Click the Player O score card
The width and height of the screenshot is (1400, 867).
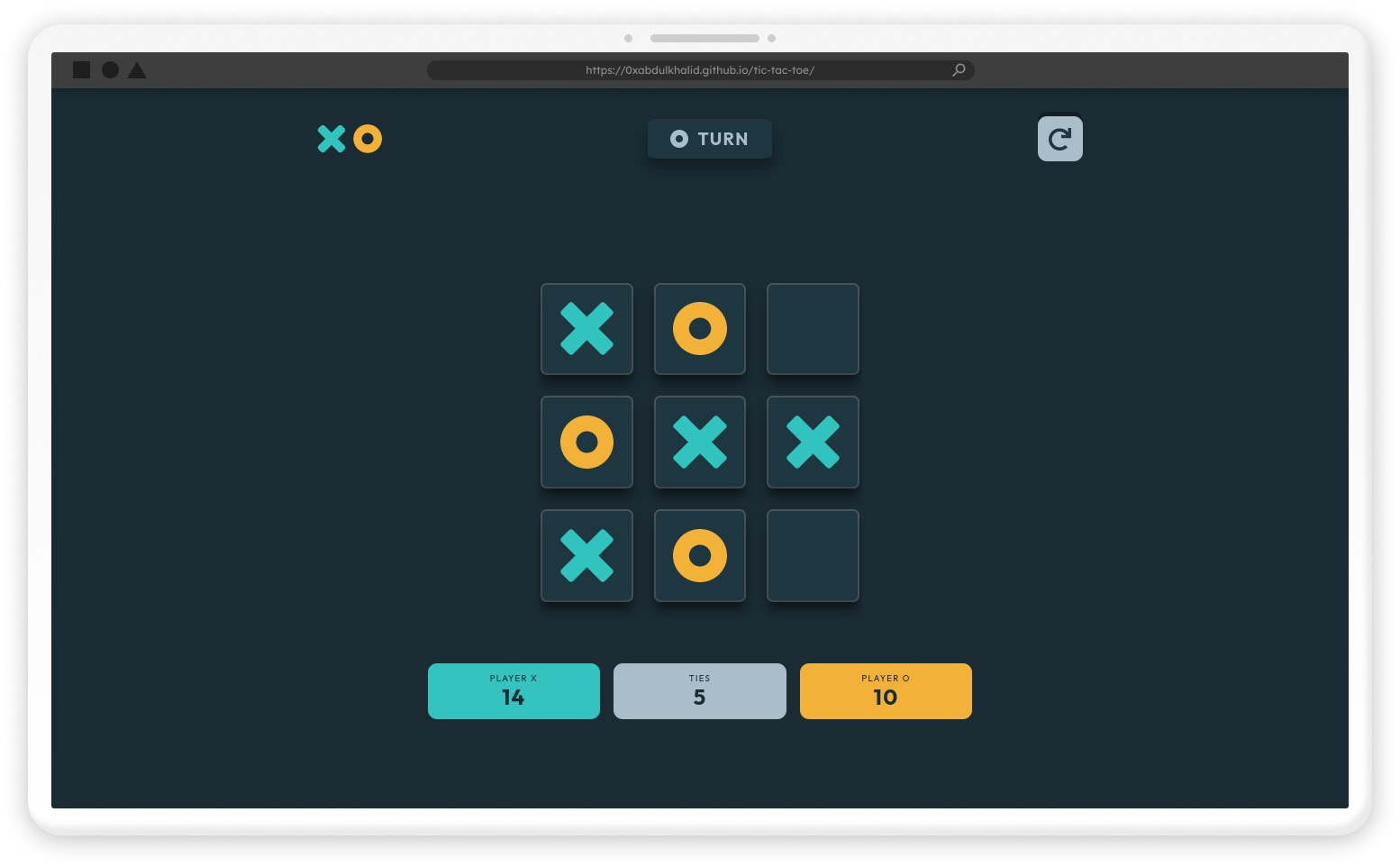pos(886,691)
